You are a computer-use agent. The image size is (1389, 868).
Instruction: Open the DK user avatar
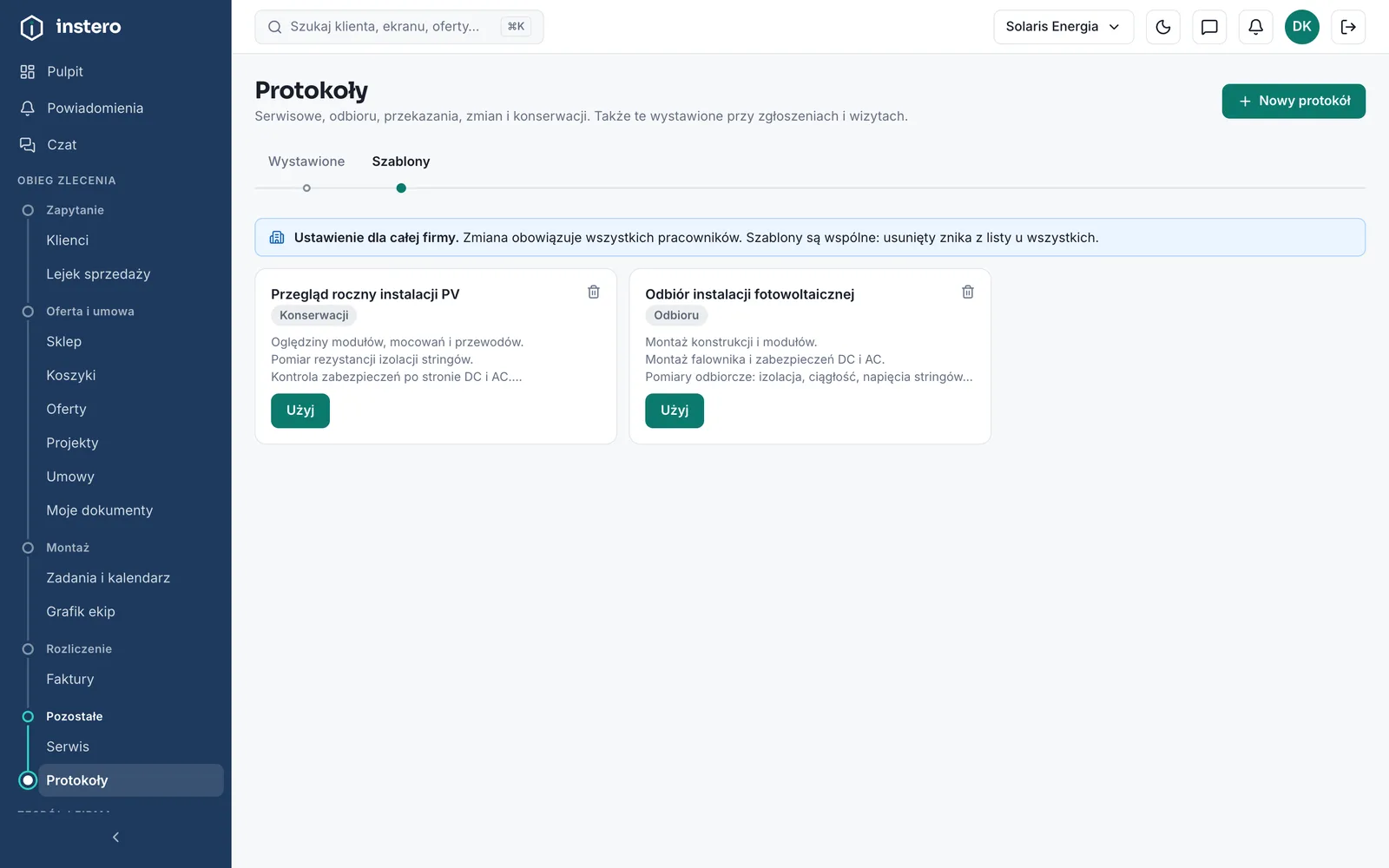point(1302,27)
